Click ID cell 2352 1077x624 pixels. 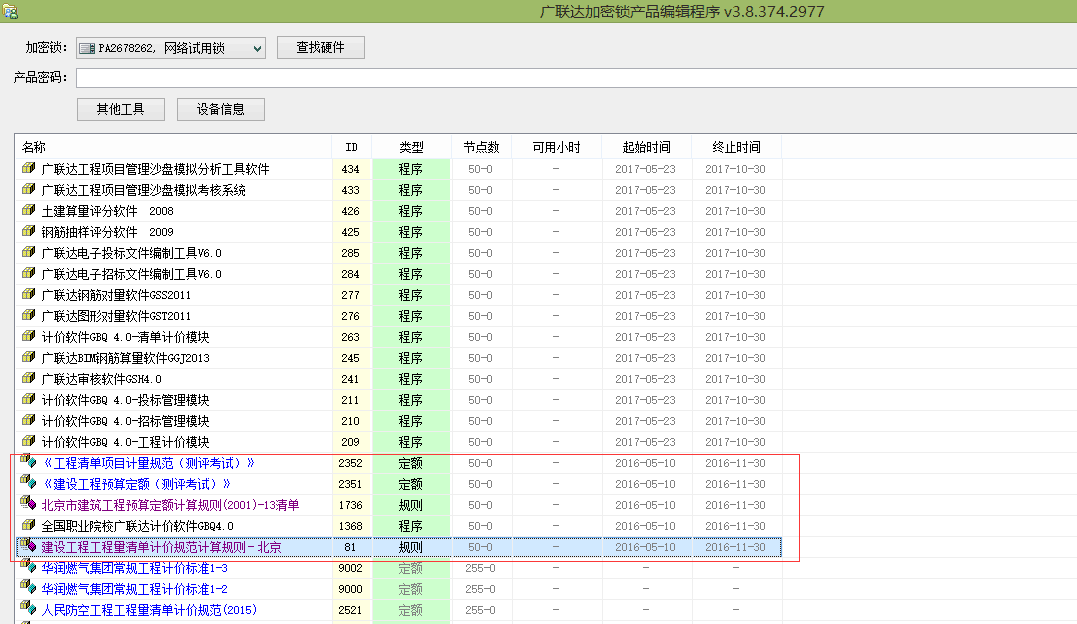(x=351, y=463)
